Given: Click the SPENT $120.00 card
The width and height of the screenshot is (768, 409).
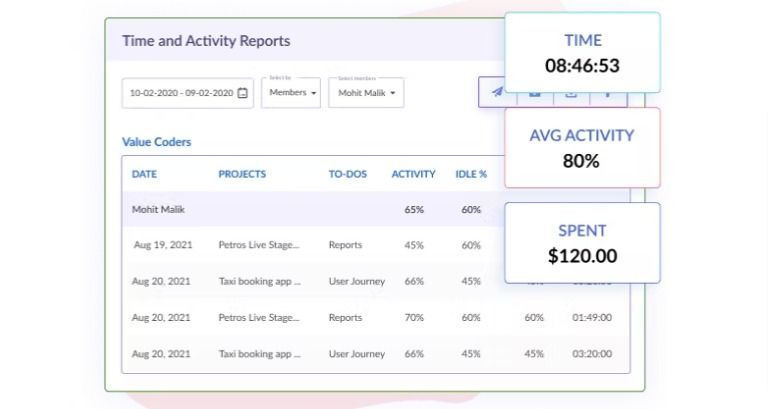Looking at the screenshot, I should pos(582,242).
